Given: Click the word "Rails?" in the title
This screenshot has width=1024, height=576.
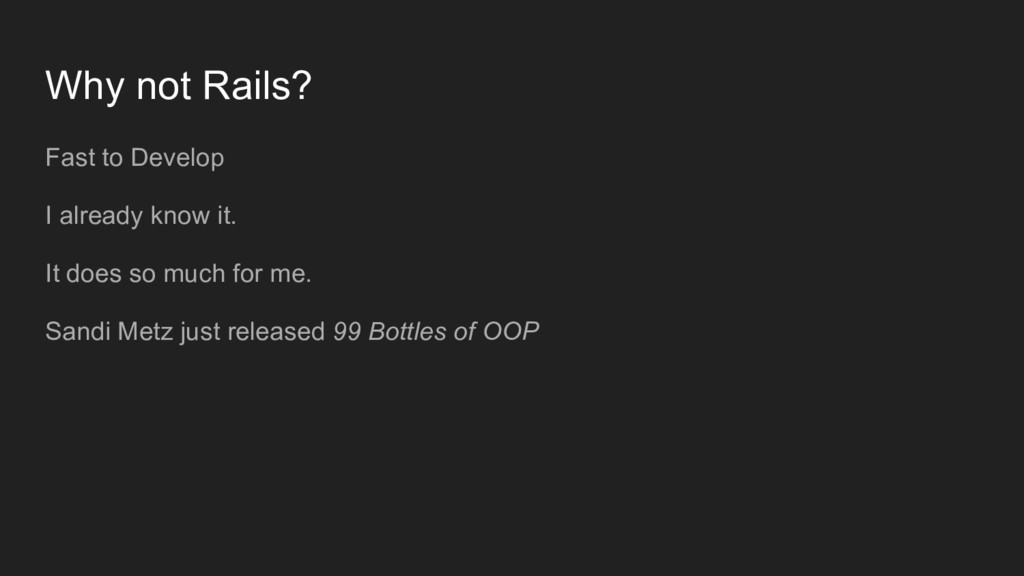Looking at the screenshot, I should pos(257,86).
